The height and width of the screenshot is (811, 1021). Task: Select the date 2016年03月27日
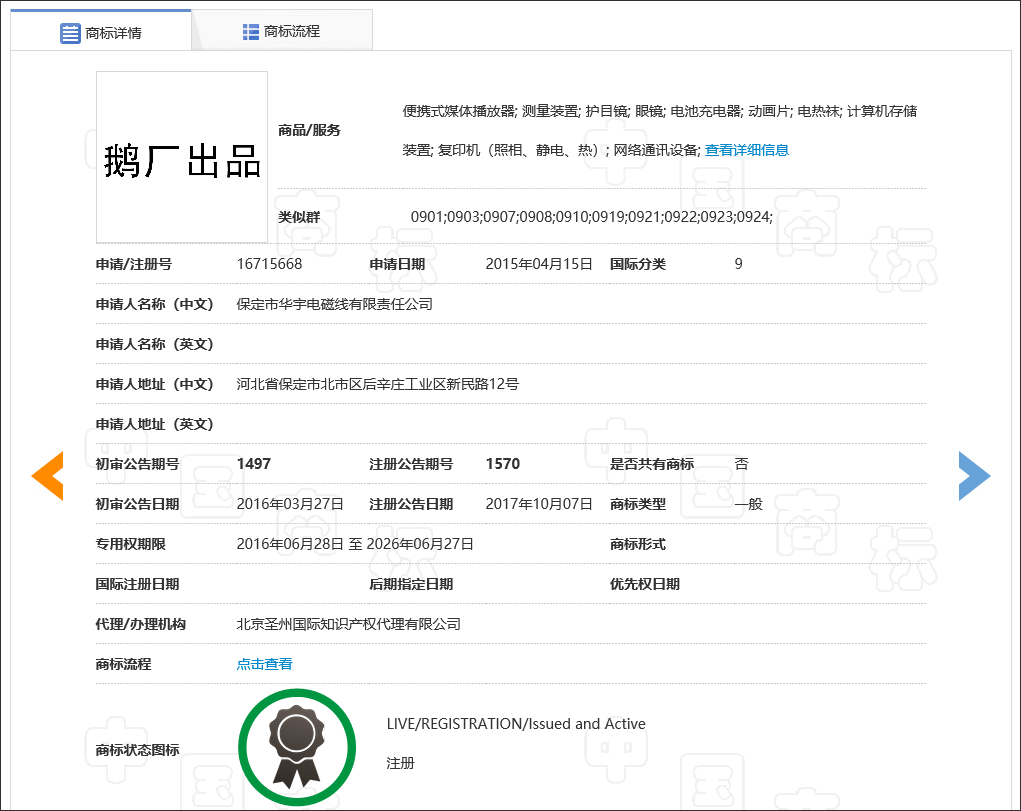(x=290, y=504)
